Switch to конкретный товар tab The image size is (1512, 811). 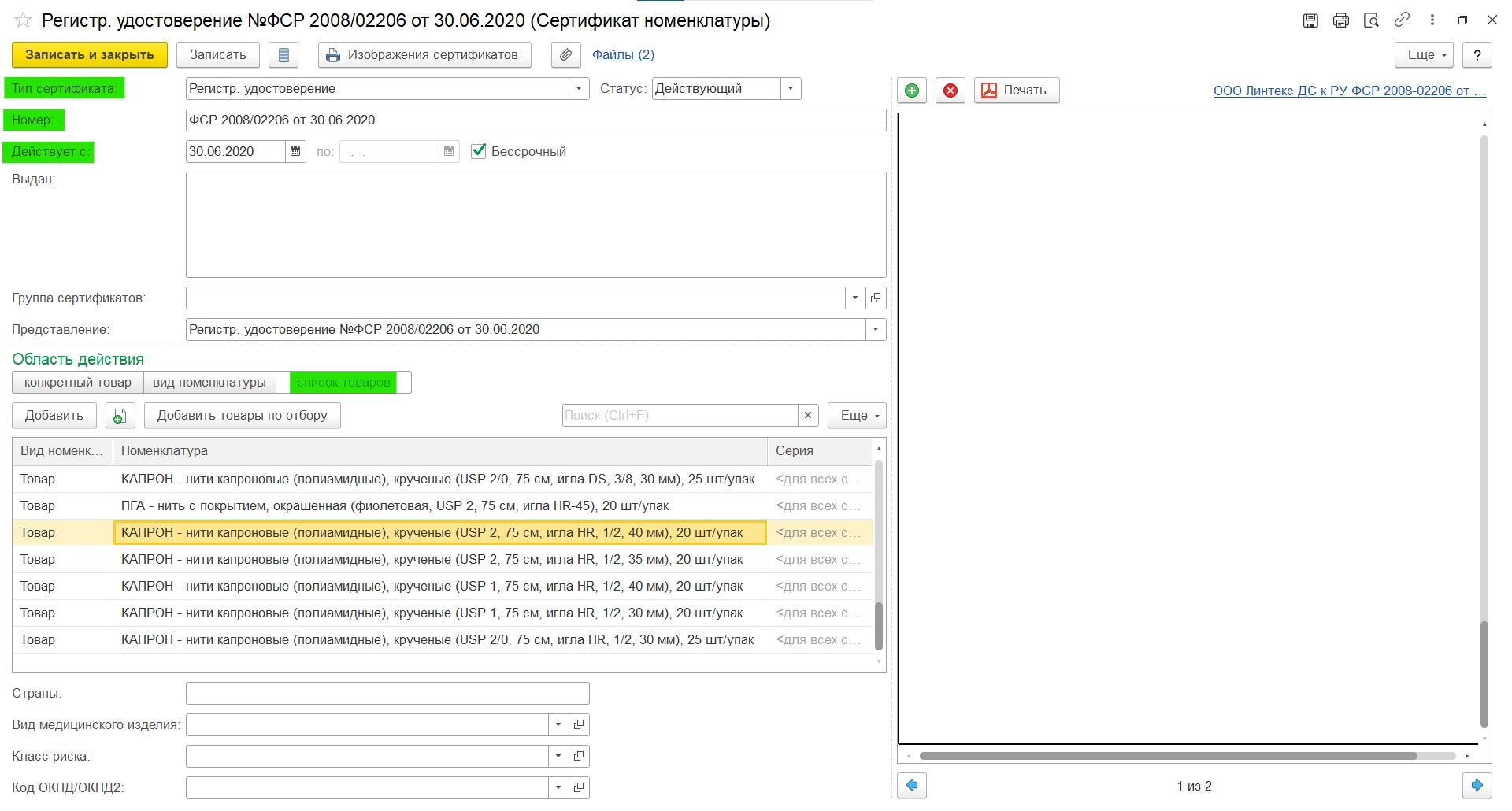pos(77,383)
